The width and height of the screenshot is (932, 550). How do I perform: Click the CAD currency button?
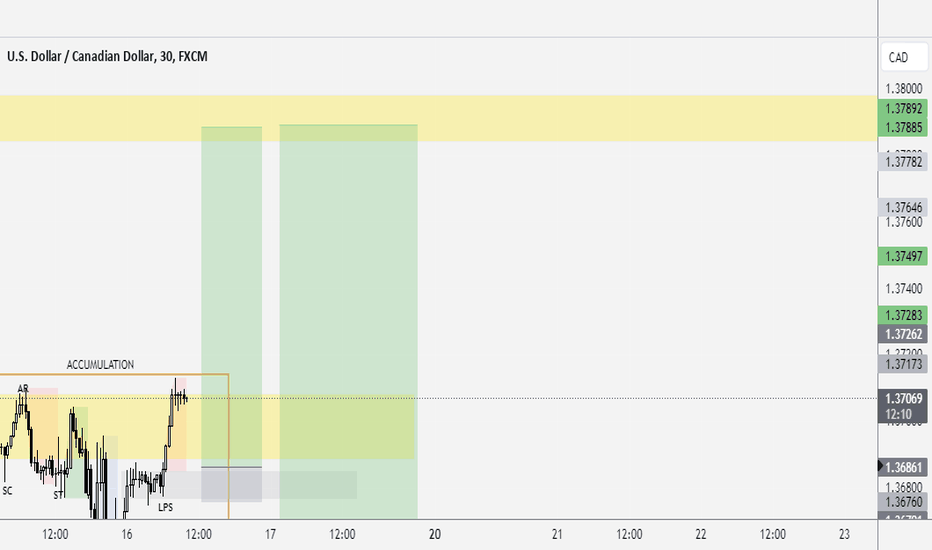[903, 58]
